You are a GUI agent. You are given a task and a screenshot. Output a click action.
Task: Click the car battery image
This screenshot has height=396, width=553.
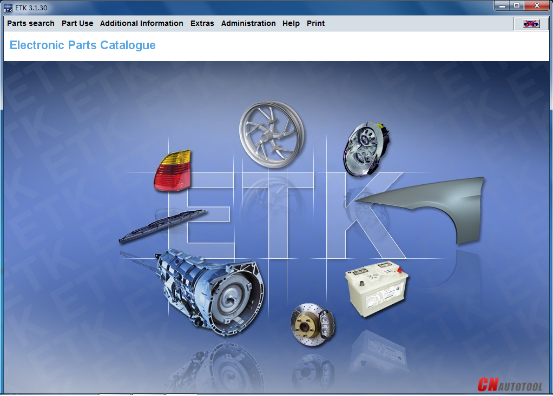pos(376,288)
